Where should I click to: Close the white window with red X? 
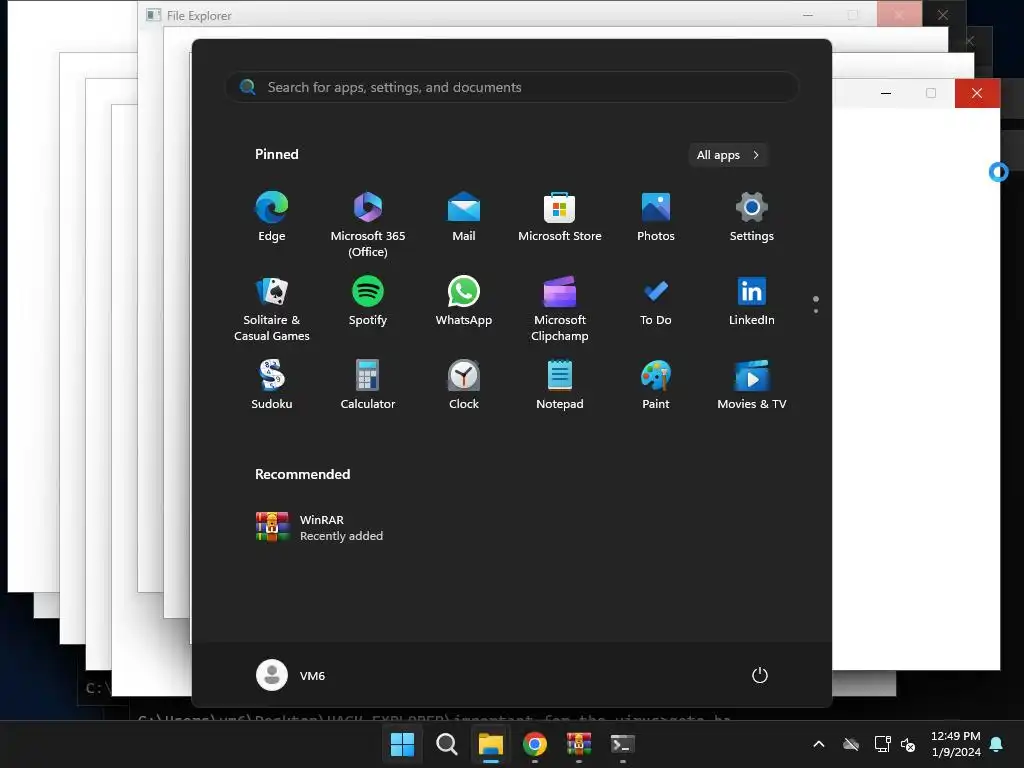[x=977, y=93]
